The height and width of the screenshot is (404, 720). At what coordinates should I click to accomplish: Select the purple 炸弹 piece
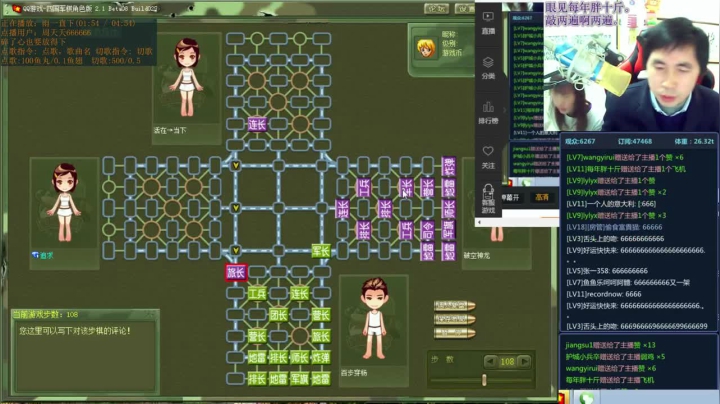449,166
